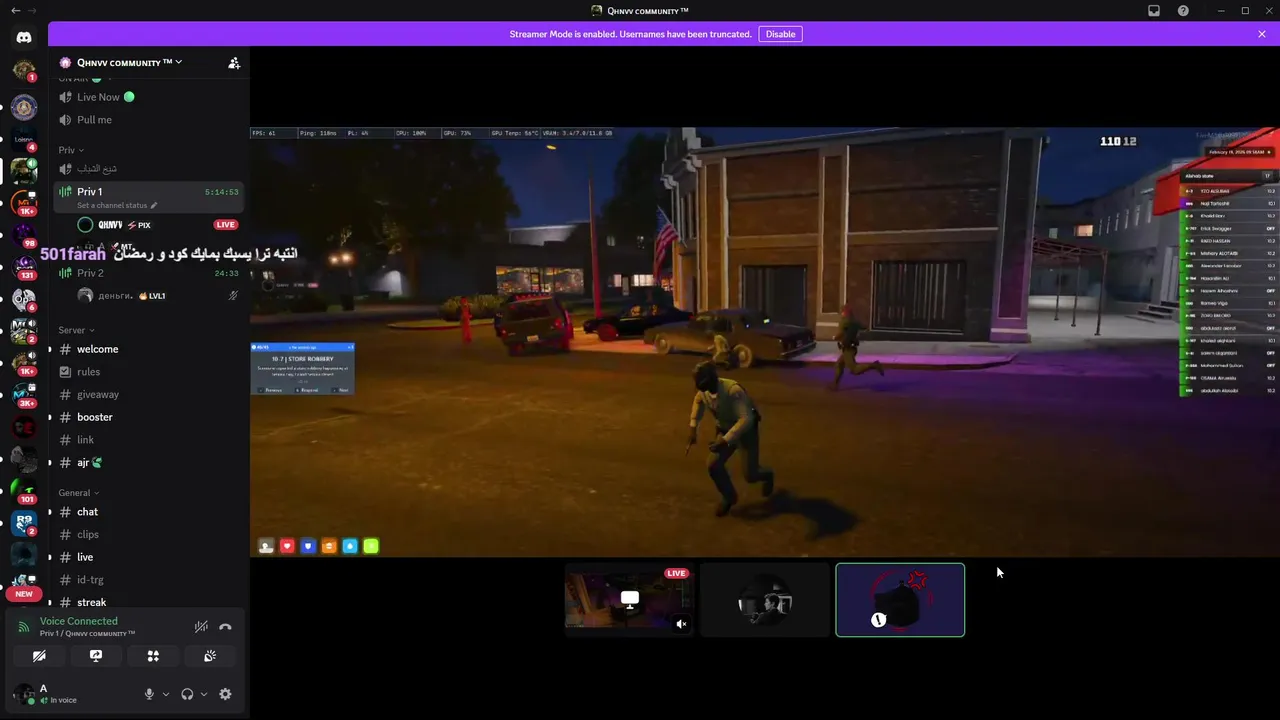This screenshot has height=720, width=1280.
Task: Open the server icon with badge 98
Action: click(24, 235)
